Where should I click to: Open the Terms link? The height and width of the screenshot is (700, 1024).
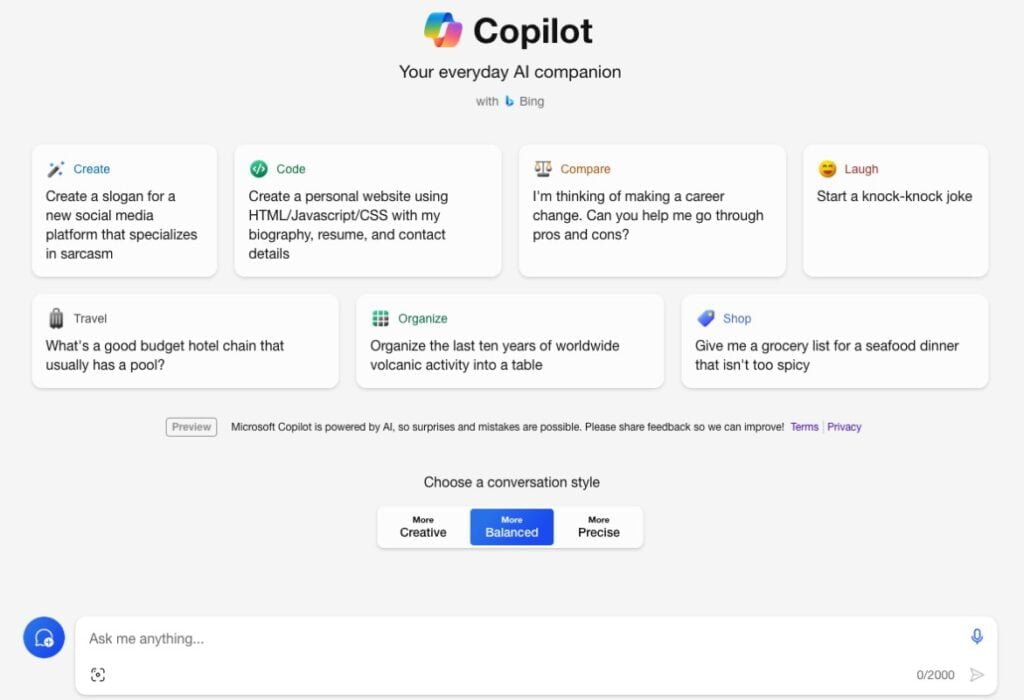(804, 427)
